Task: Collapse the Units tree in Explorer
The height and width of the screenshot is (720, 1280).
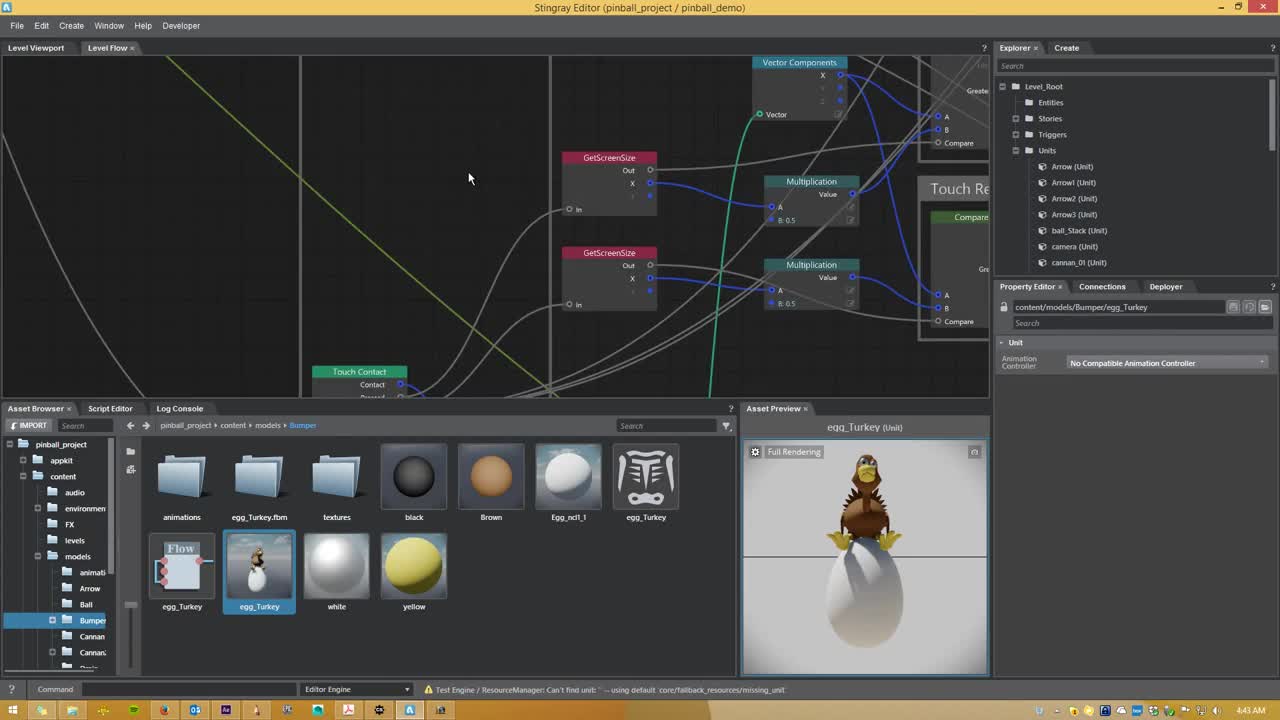Action: click(1016, 150)
